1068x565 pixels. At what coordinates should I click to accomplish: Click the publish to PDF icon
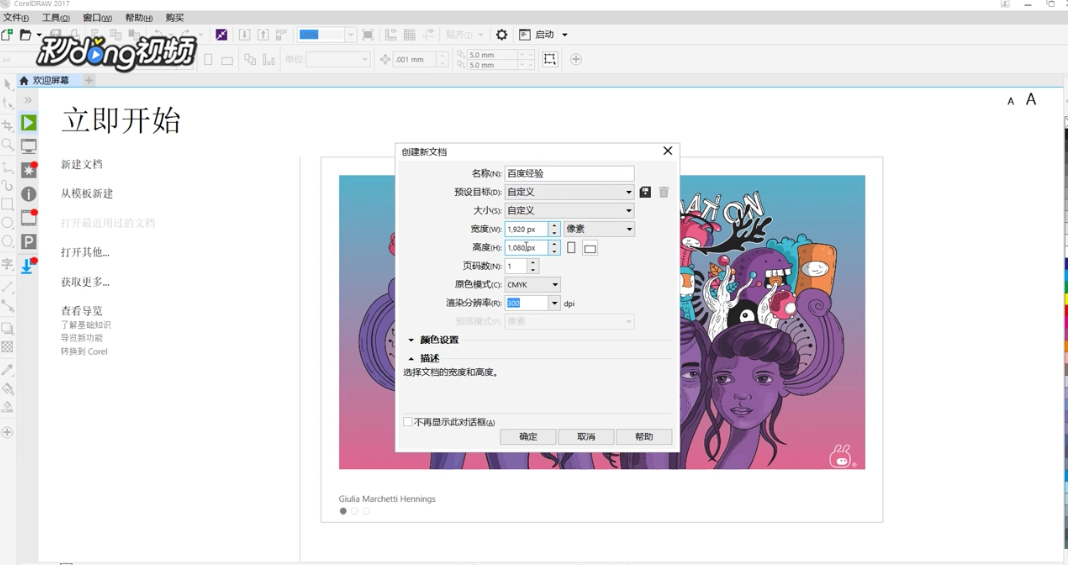point(282,34)
